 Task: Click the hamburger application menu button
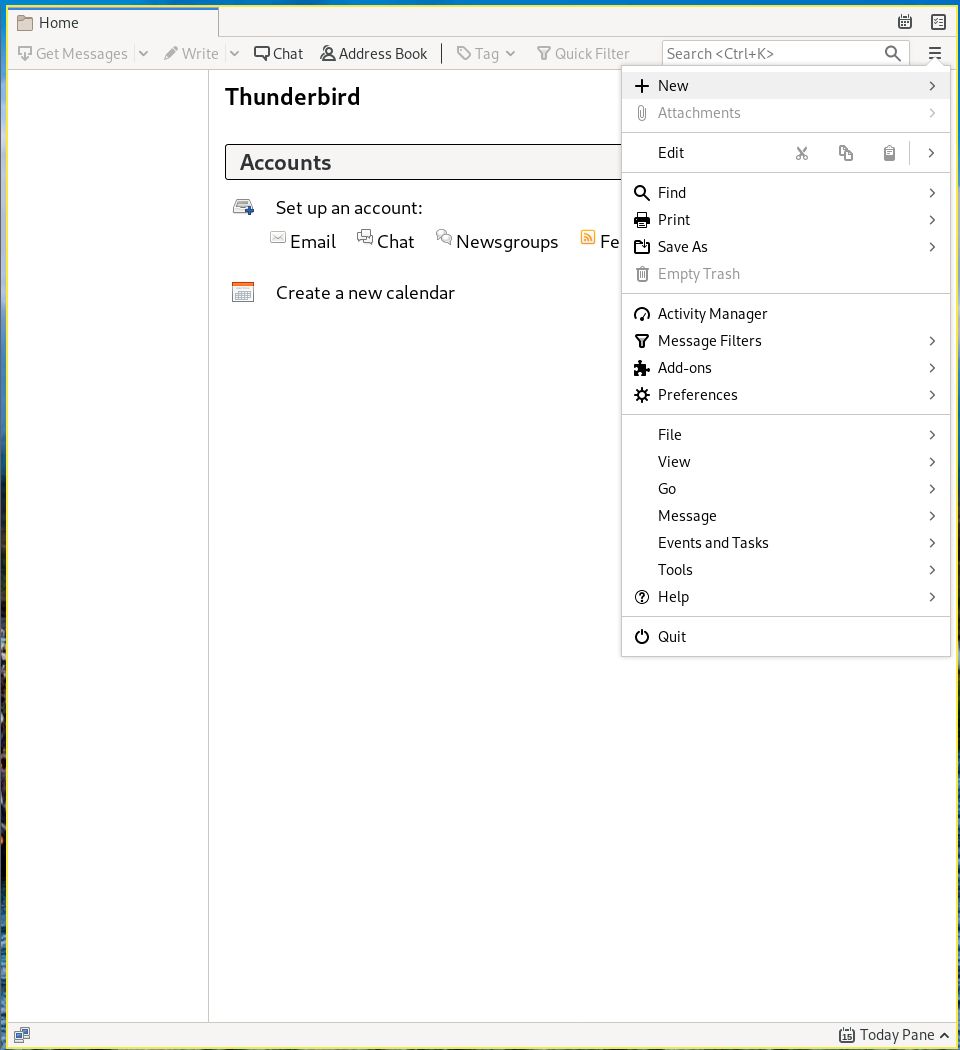pos(934,54)
